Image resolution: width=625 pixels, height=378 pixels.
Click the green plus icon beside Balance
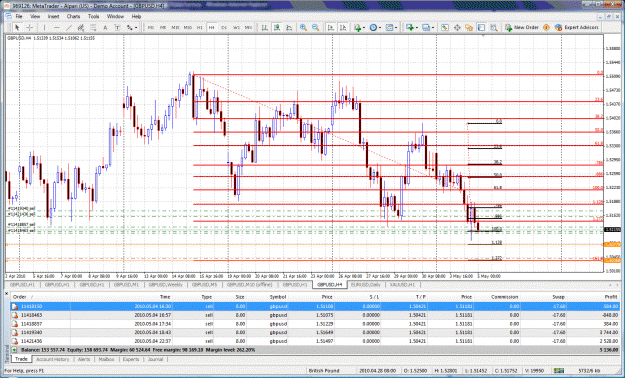pos(14,350)
